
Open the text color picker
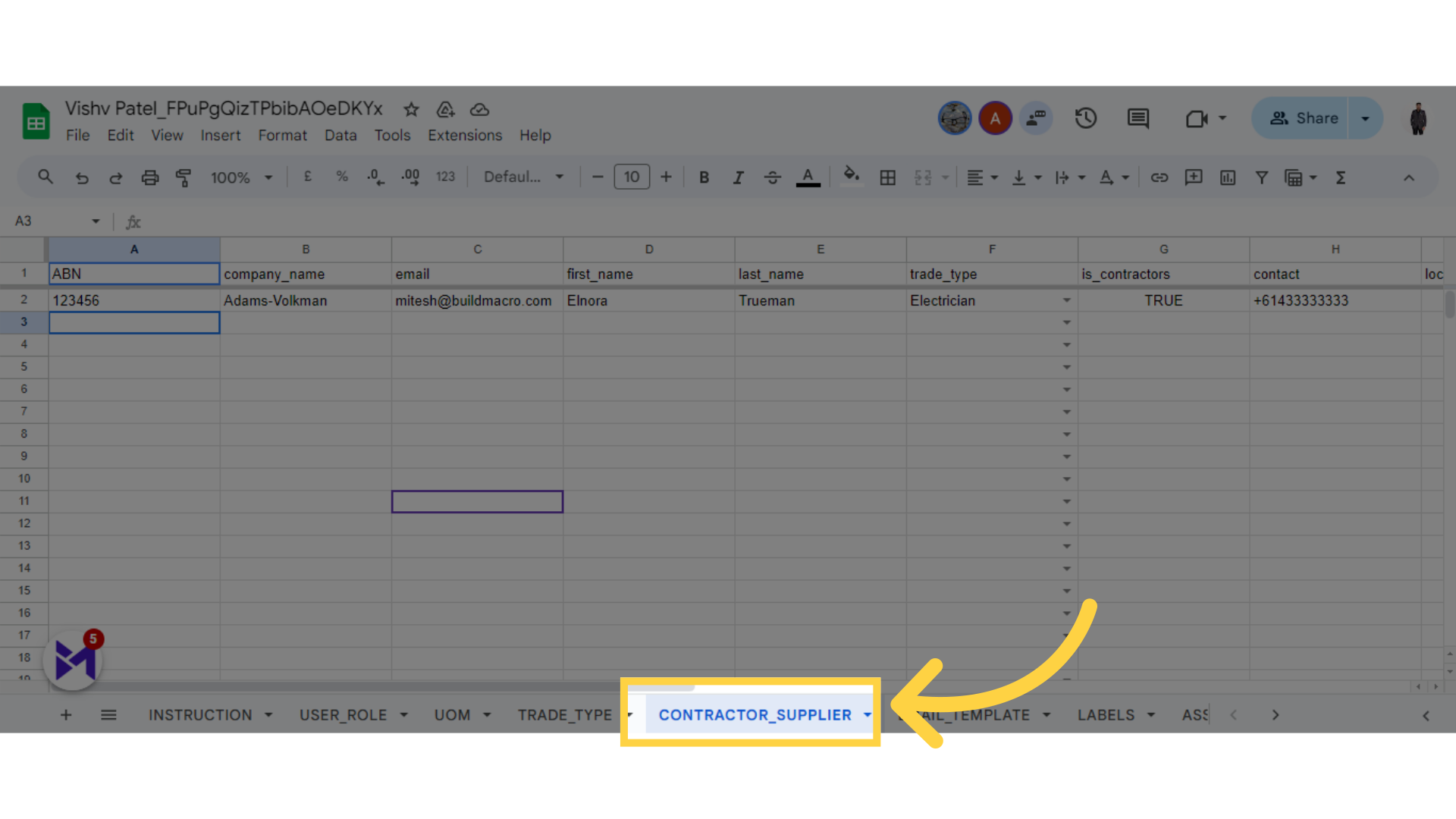coord(808,177)
